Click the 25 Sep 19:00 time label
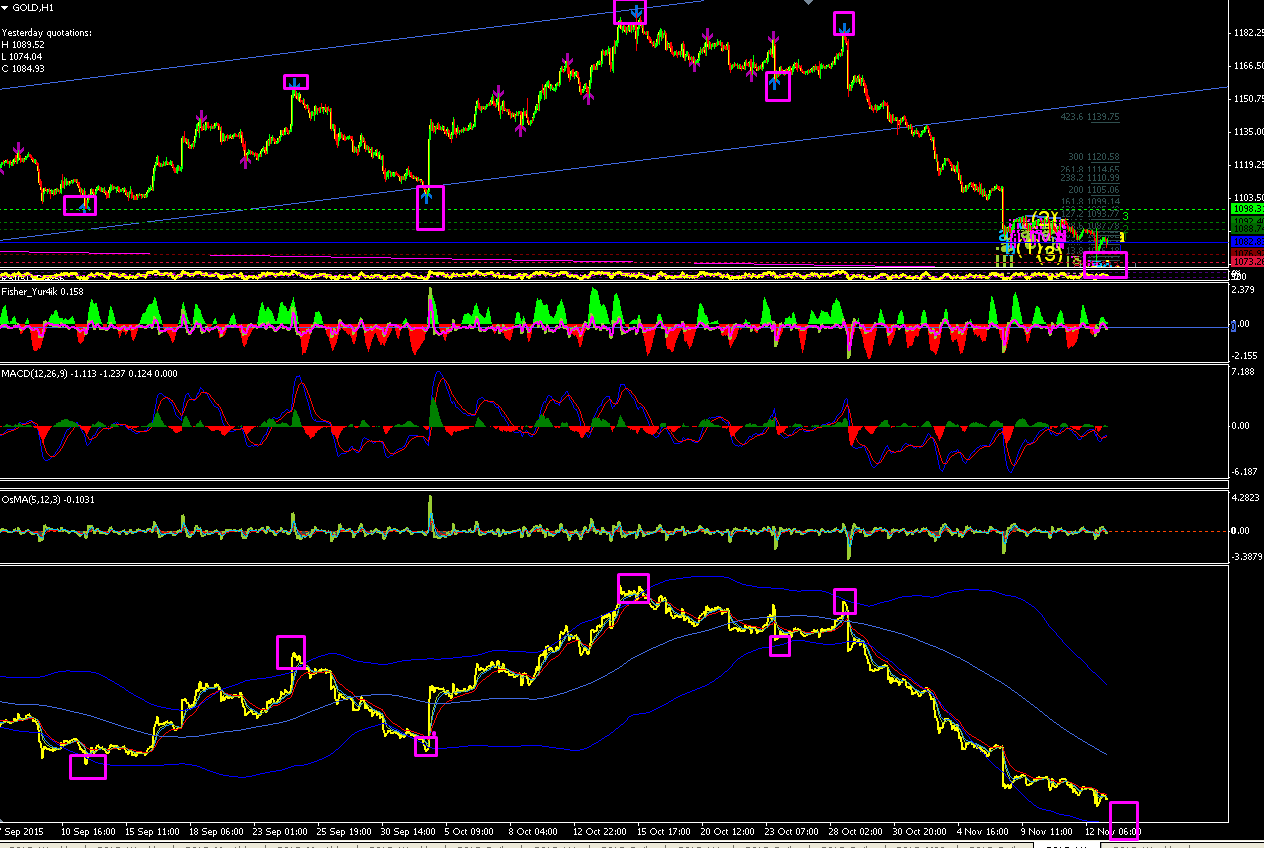 [x=344, y=831]
